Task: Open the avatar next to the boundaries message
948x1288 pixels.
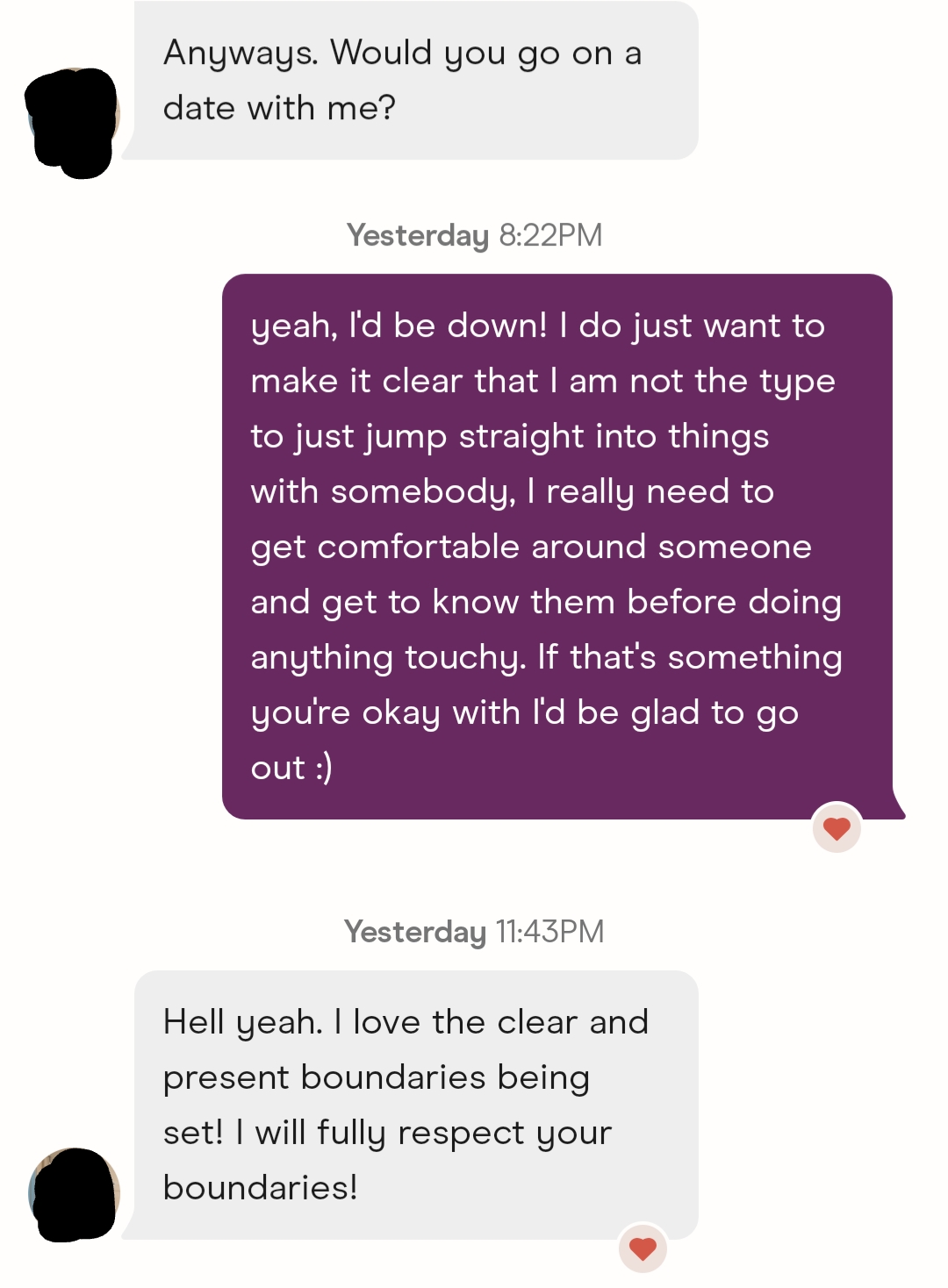Action: [x=75, y=1194]
